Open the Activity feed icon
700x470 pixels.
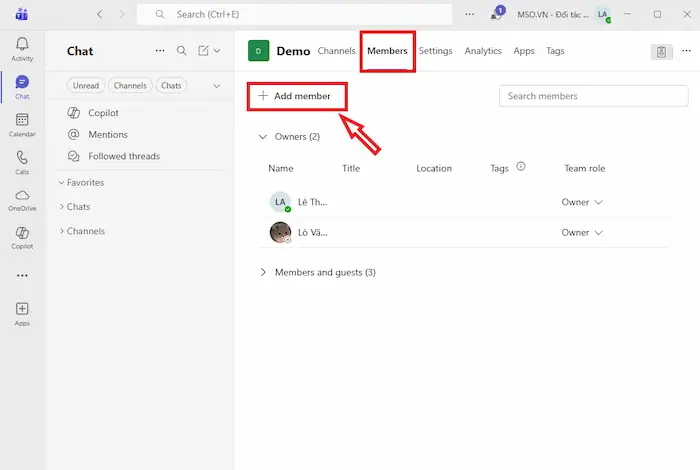click(x=22, y=49)
